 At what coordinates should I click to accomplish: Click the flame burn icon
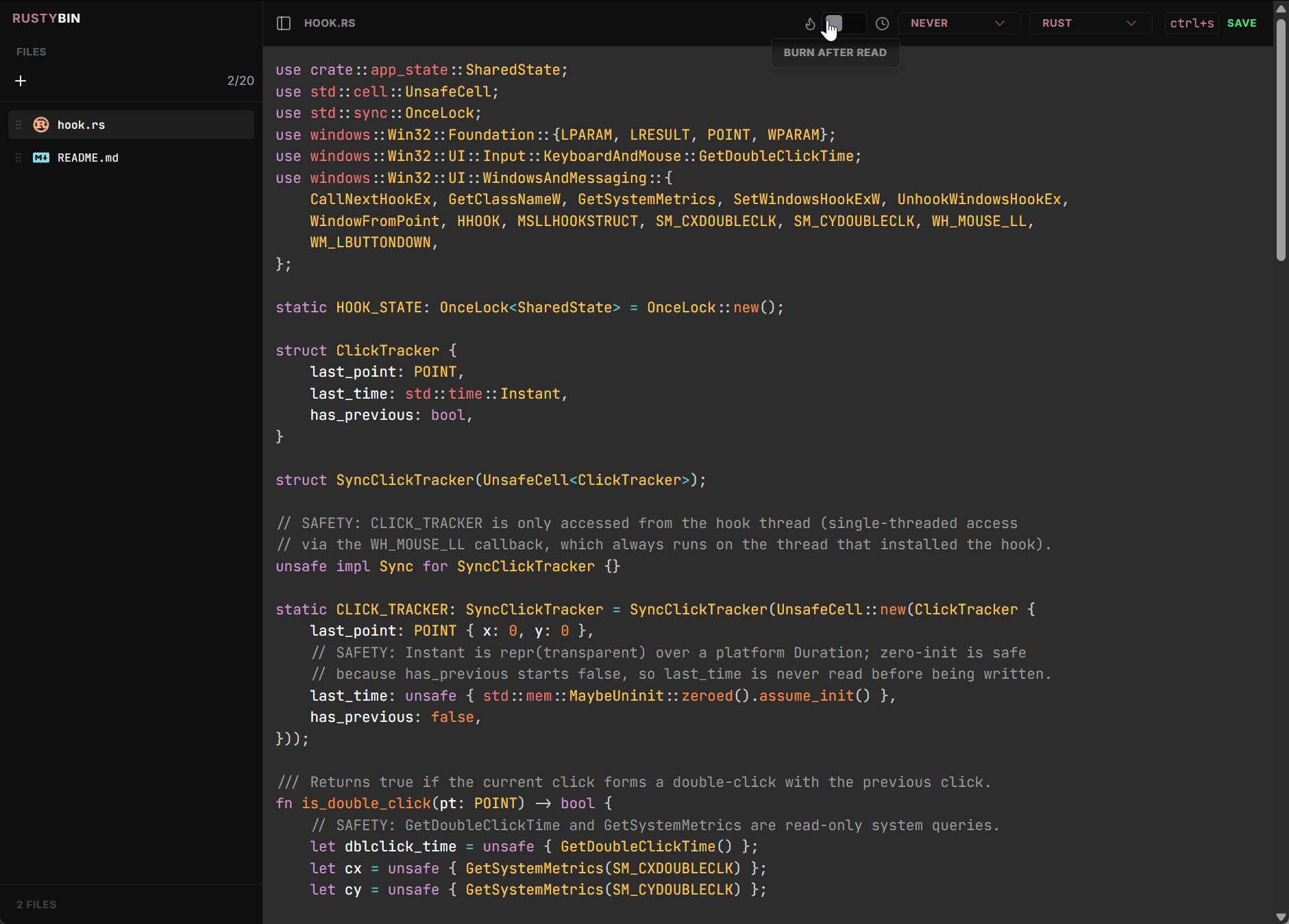coord(810,24)
